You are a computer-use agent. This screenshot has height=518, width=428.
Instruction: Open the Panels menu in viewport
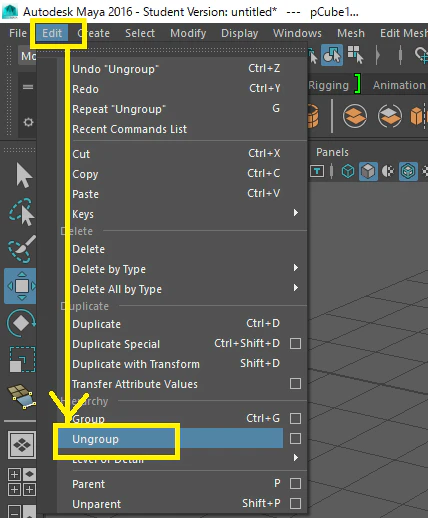332,152
